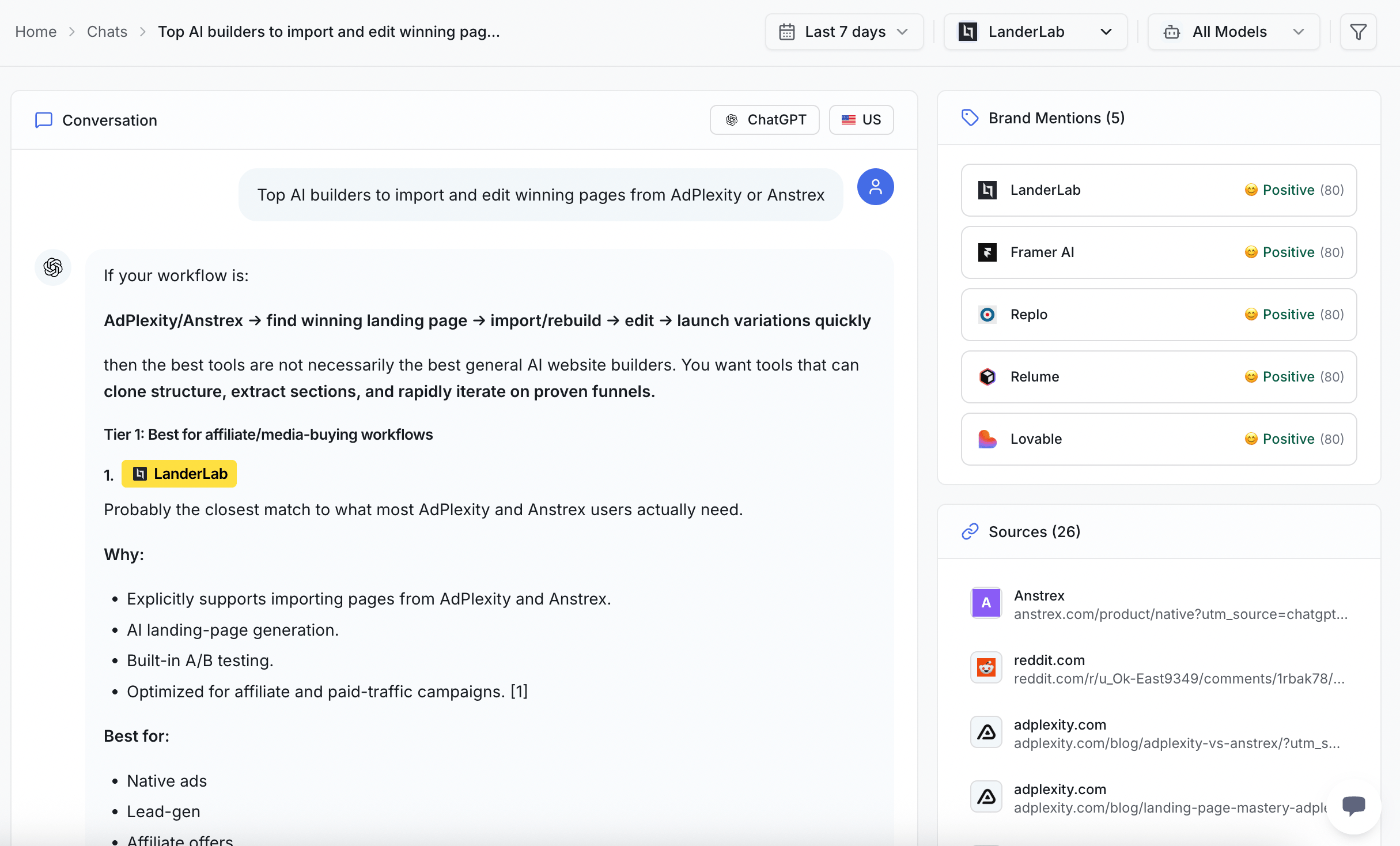The height and width of the screenshot is (846, 1400).
Task: Open the live chat widget bubble
Action: pyautogui.click(x=1353, y=806)
